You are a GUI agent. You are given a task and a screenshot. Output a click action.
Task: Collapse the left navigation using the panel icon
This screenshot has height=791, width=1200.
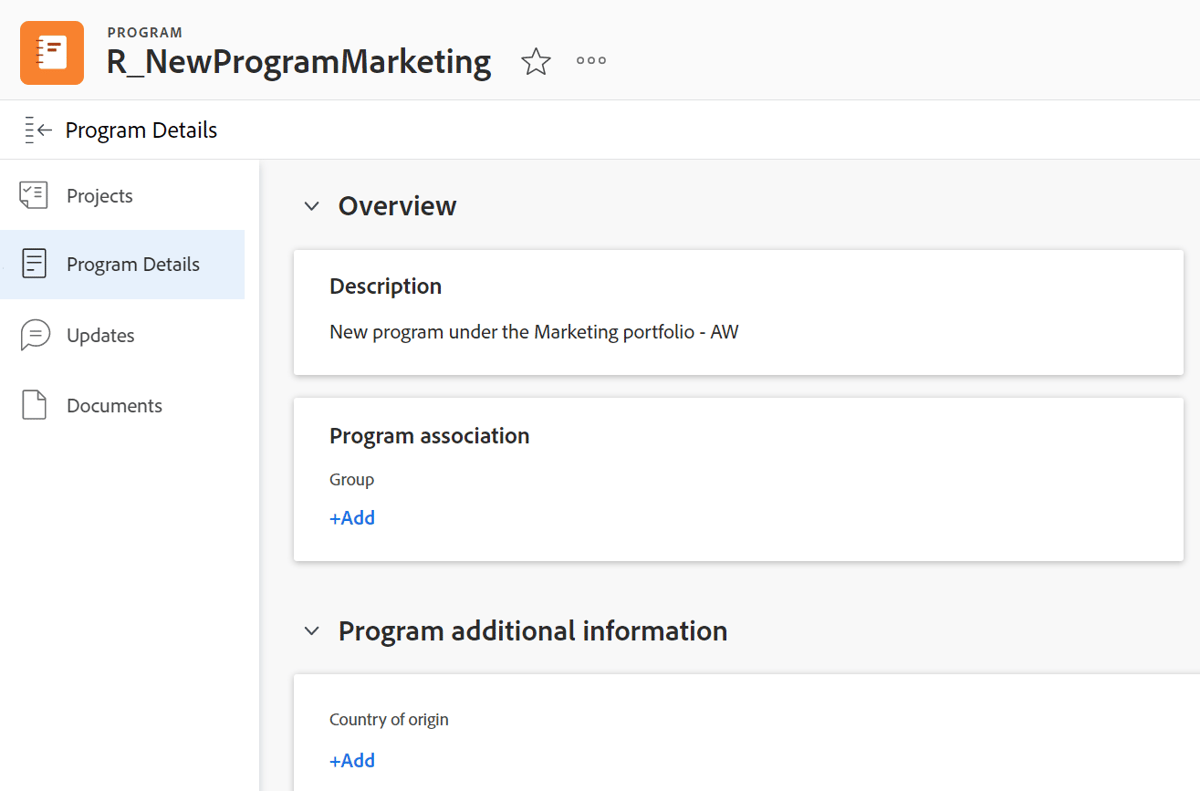click(x=37, y=129)
